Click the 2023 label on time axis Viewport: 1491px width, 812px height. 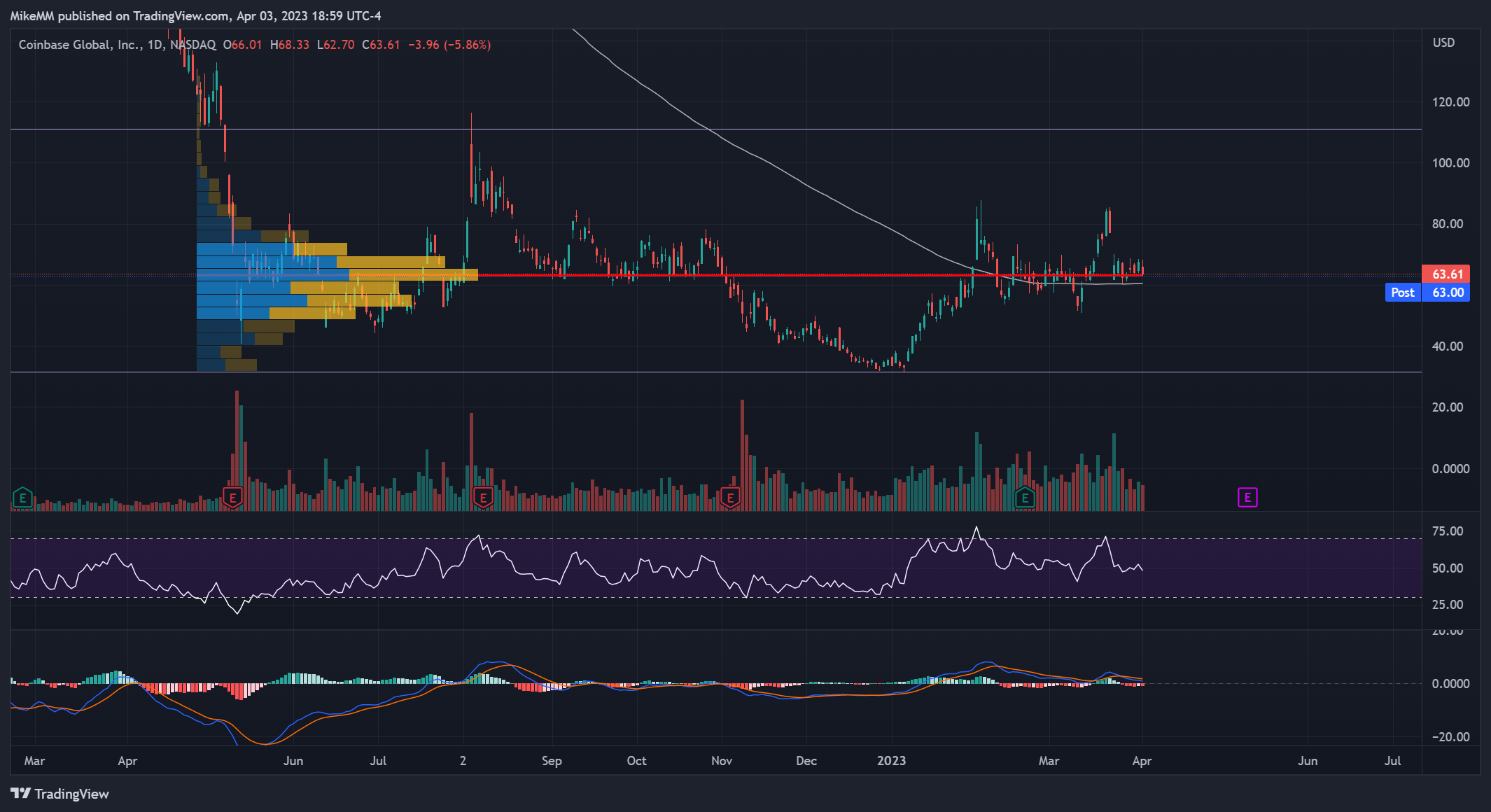tap(891, 761)
